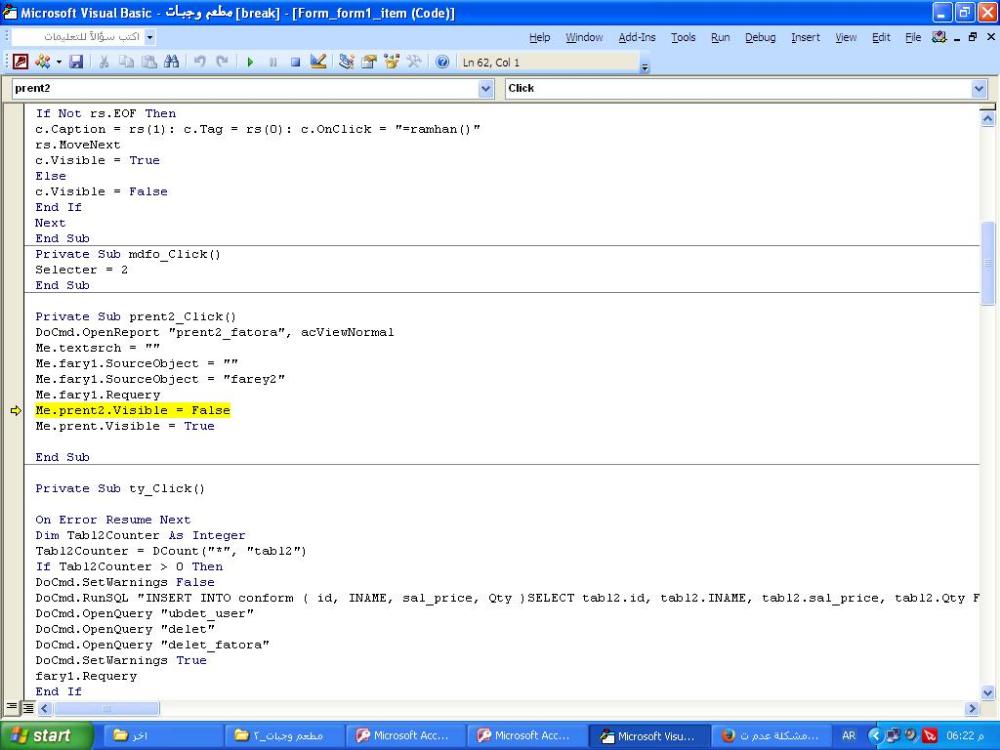Click the Break pause icon
This screenshot has height=750, width=1000.
click(x=273, y=62)
